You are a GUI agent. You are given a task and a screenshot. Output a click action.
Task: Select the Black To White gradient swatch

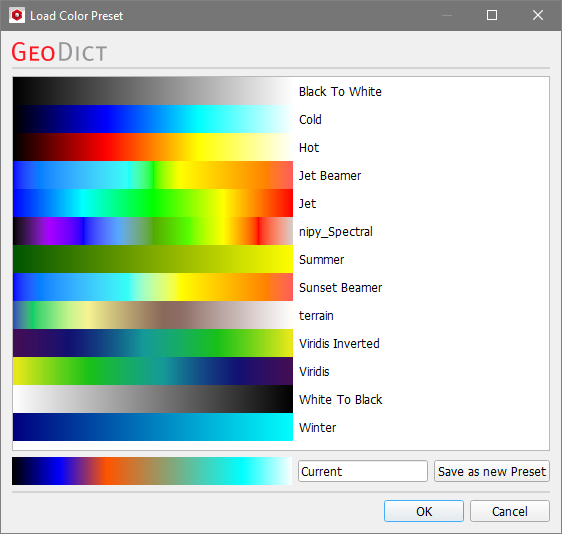(153, 91)
